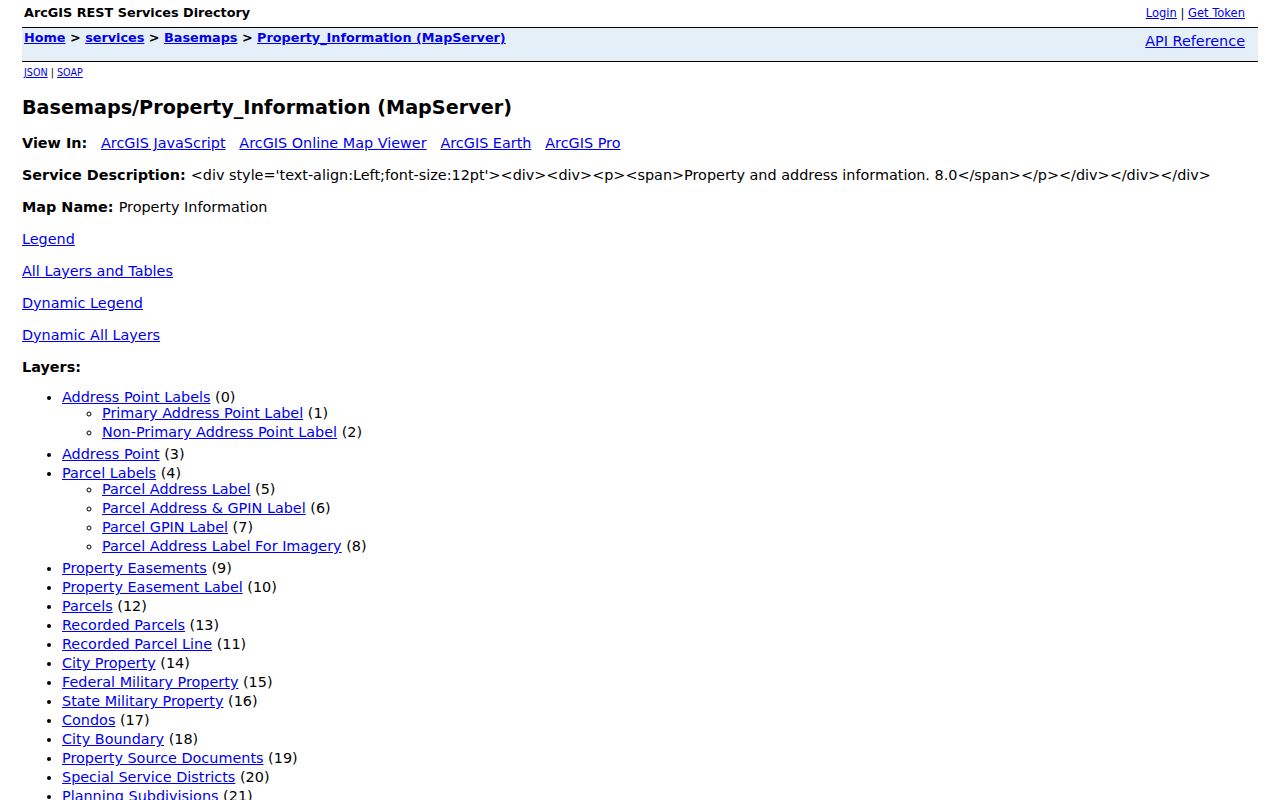Open Parcel Address Label layer (5)
The height and width of the screenshot is (800, 1280).
[x=176, y=489]
